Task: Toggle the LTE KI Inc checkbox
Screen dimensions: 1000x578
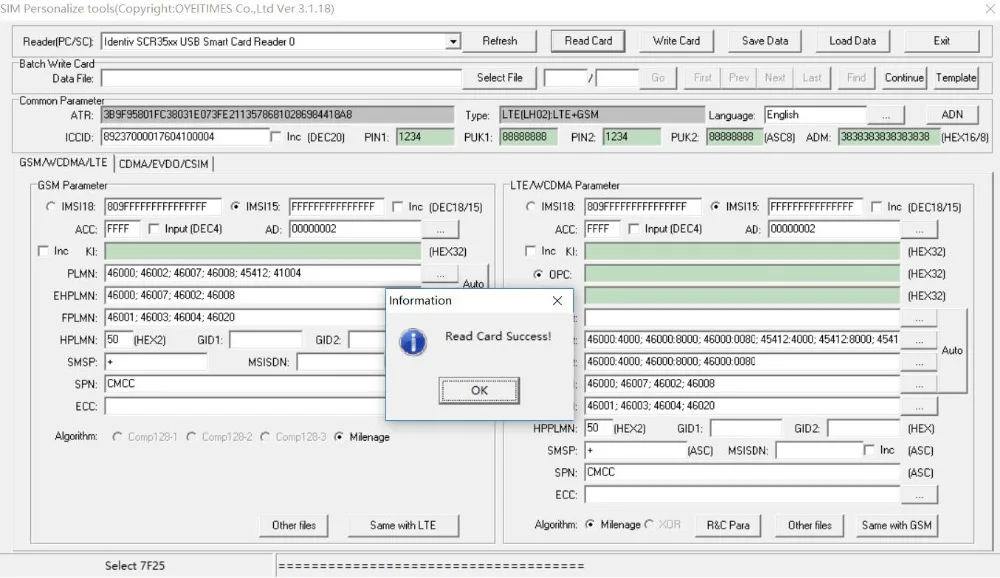Action: [530, 251]
